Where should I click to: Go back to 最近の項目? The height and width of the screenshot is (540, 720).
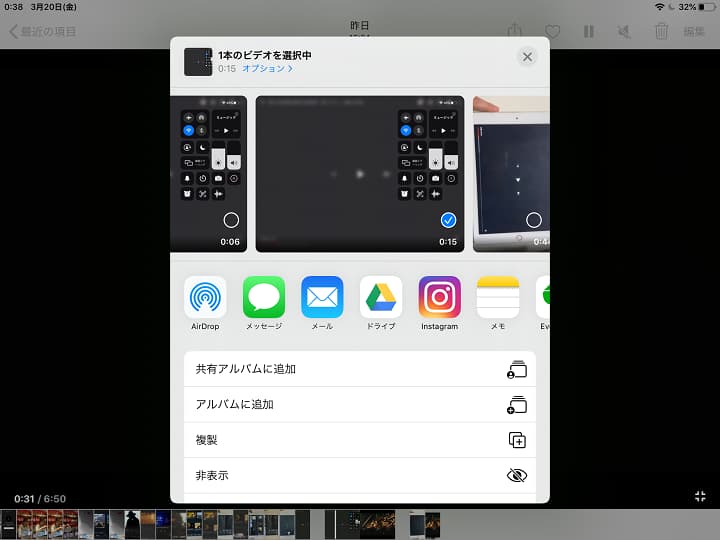[42, 32]
